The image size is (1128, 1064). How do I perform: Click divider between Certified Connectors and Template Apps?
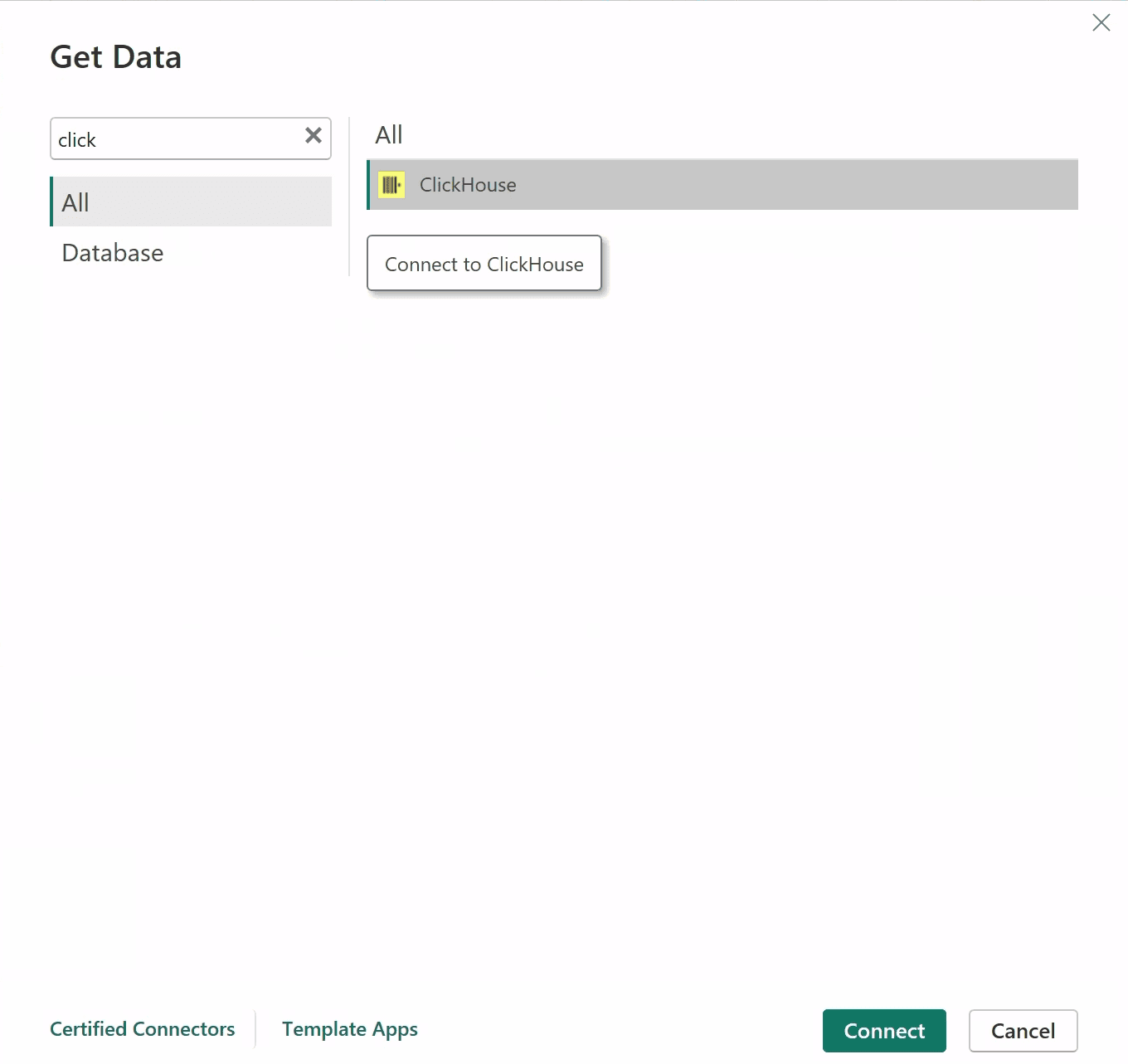[x=255, y=1029]
